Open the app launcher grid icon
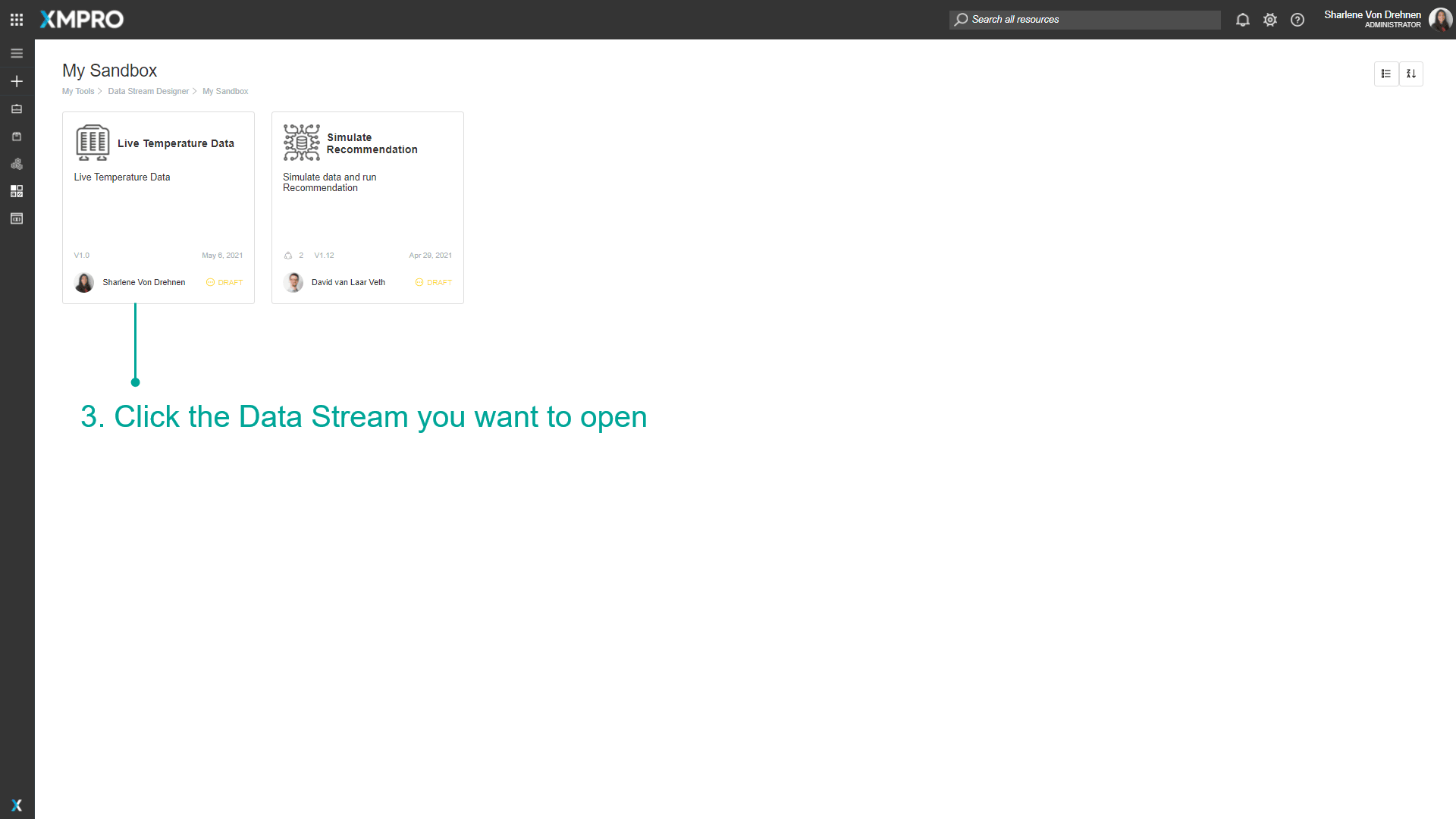The height and width of the screenshot is (819, 1456). pyautogui.click(x=16, y=19)
